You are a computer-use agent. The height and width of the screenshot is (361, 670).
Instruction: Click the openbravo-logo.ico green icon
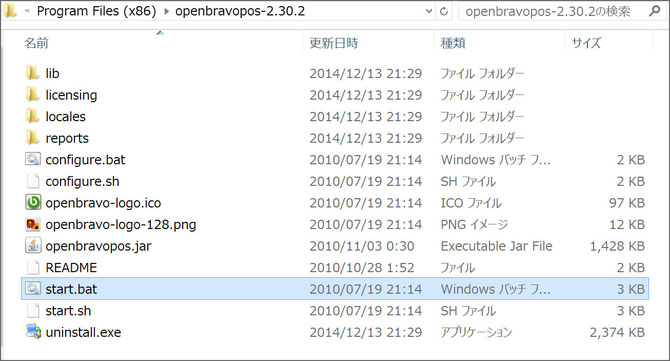[33, 203]
